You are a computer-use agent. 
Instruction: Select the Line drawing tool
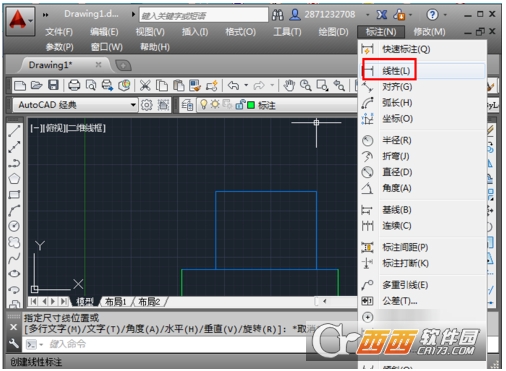pos(14,131)
